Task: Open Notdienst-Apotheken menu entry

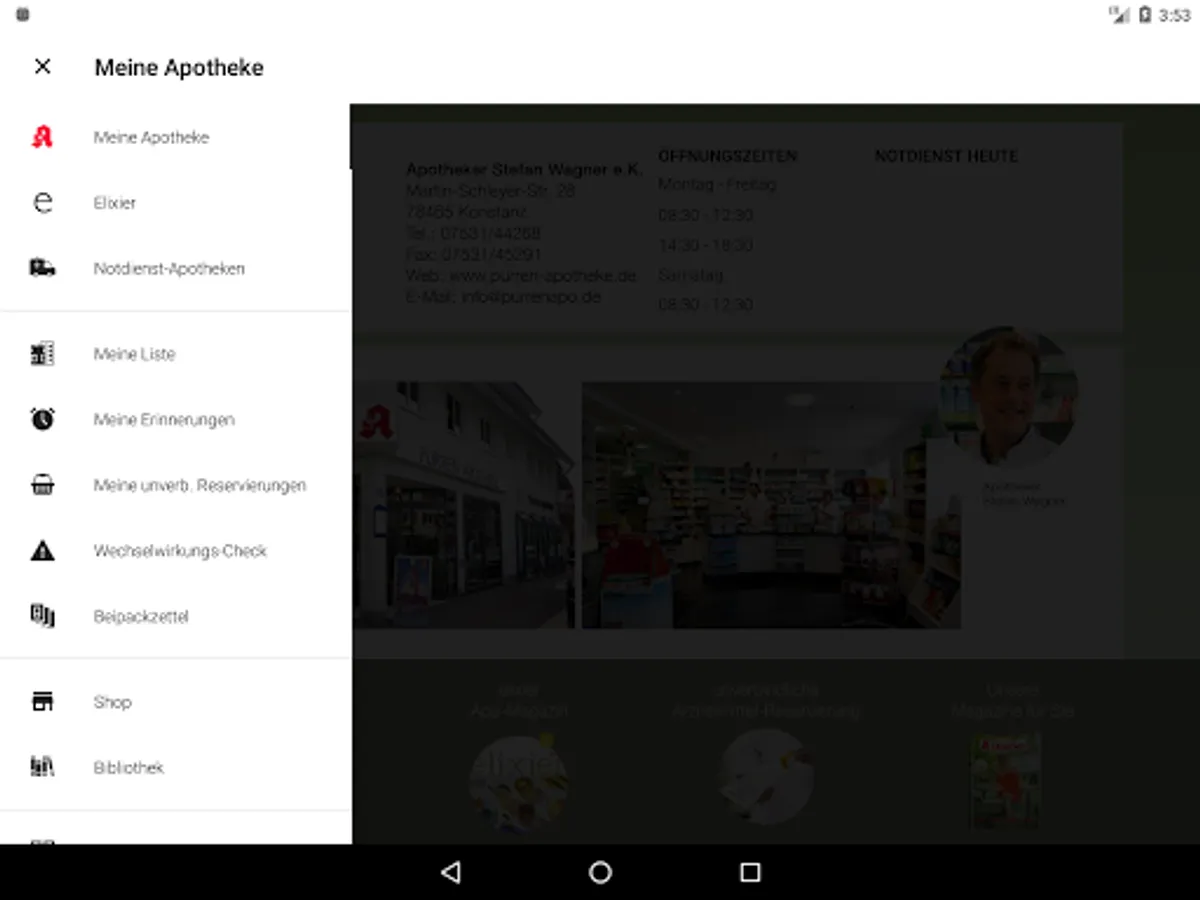Action: click(175, 268)
